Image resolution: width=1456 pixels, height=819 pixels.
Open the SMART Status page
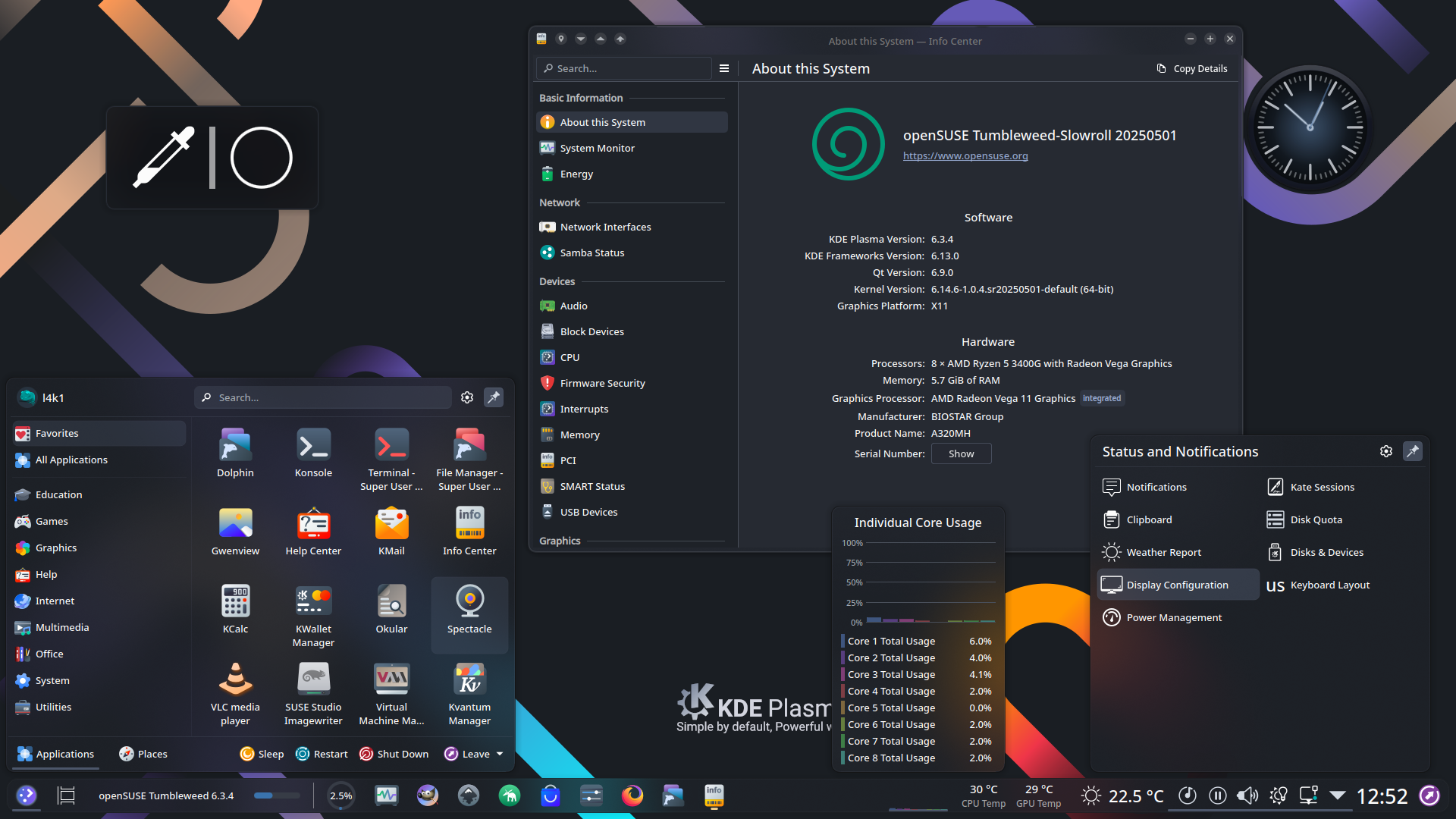pyautogui.click(x=632, y=486)
